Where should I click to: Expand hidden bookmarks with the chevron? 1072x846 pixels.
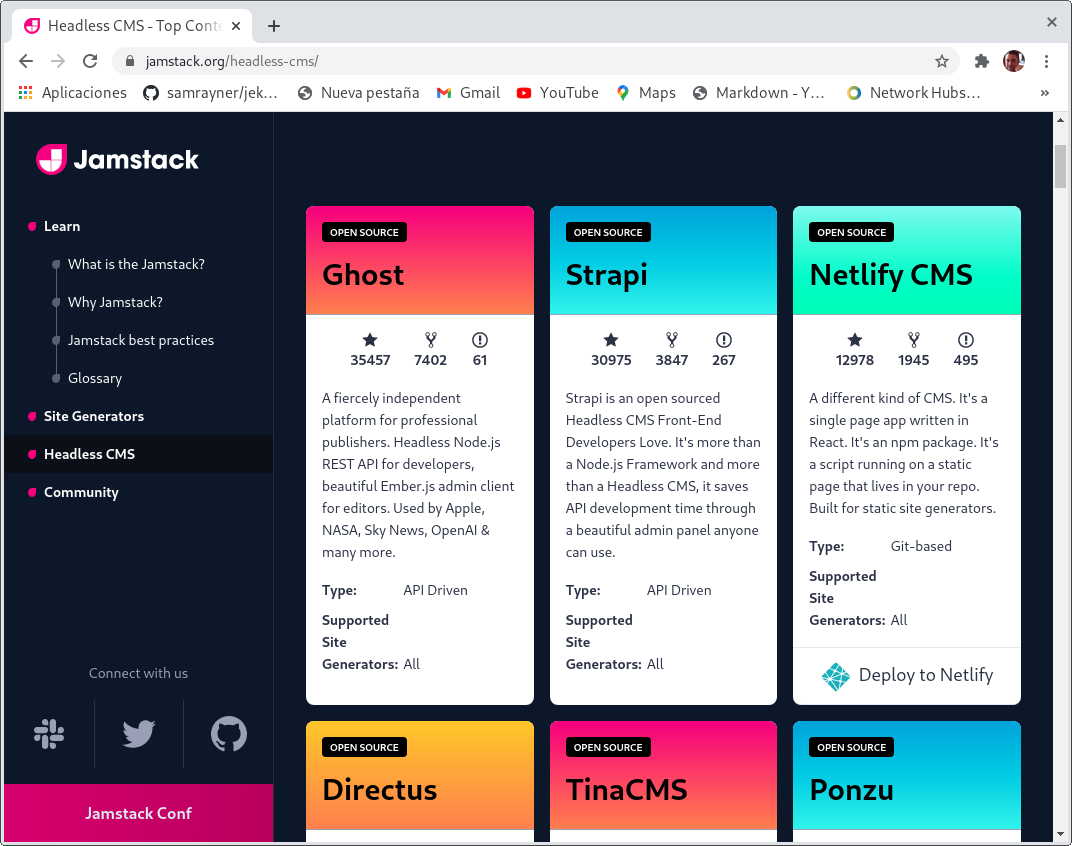click(x=1045, y=93)
